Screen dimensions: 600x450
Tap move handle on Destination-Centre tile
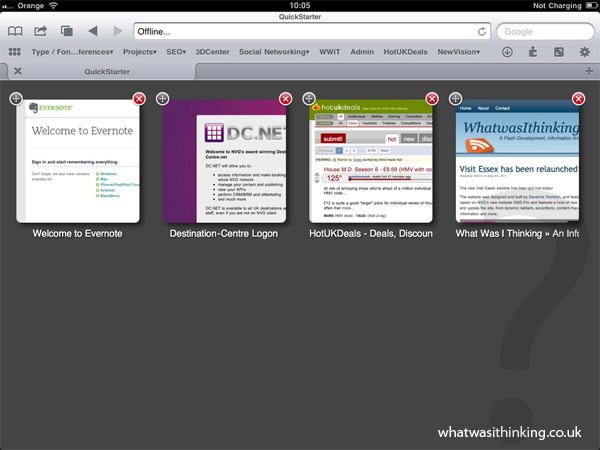[x=163, y=98]
